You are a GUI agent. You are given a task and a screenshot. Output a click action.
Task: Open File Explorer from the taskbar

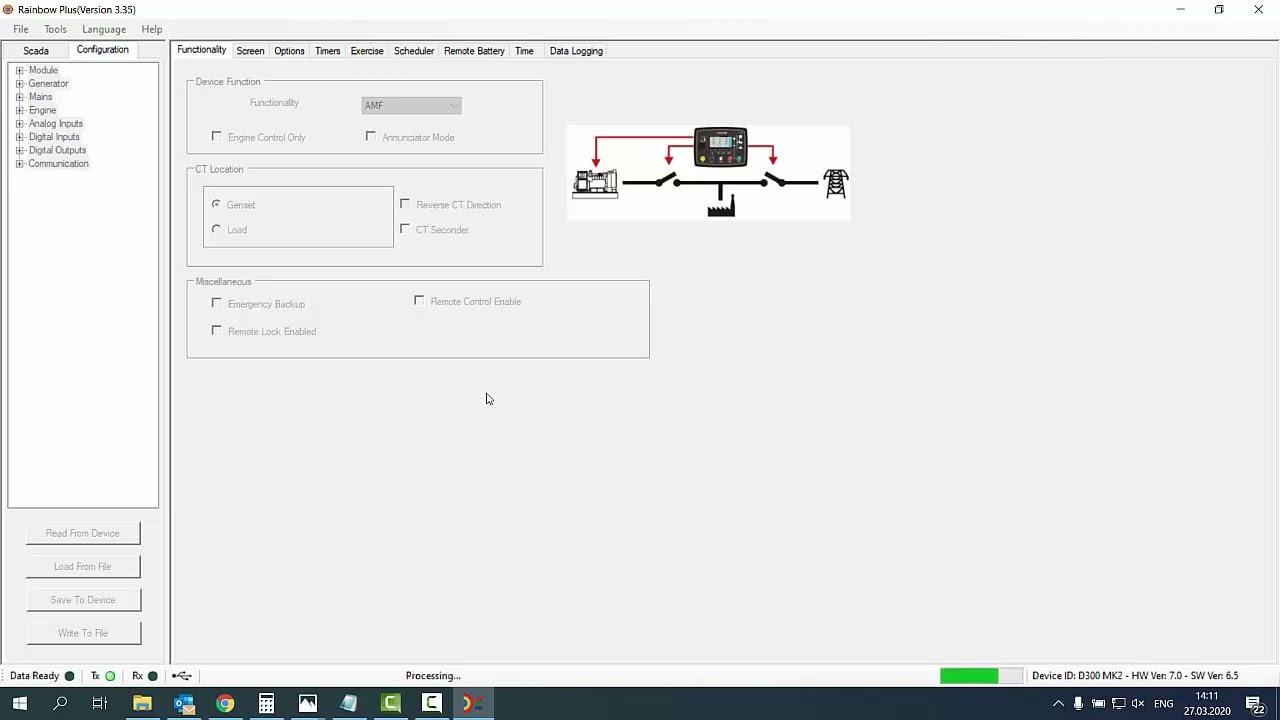pyautogui.click(x=142, y=704)
